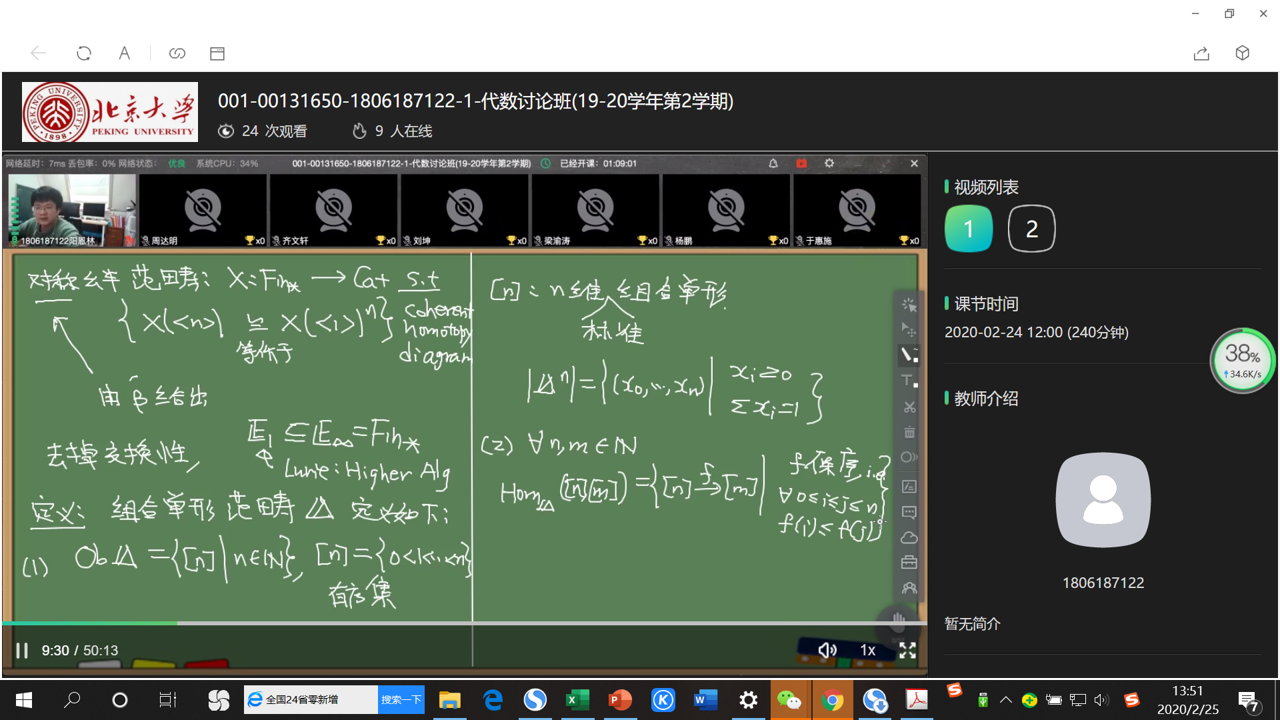Click the refresh icon in top toolbar
1280x720 pixels.
84,53
